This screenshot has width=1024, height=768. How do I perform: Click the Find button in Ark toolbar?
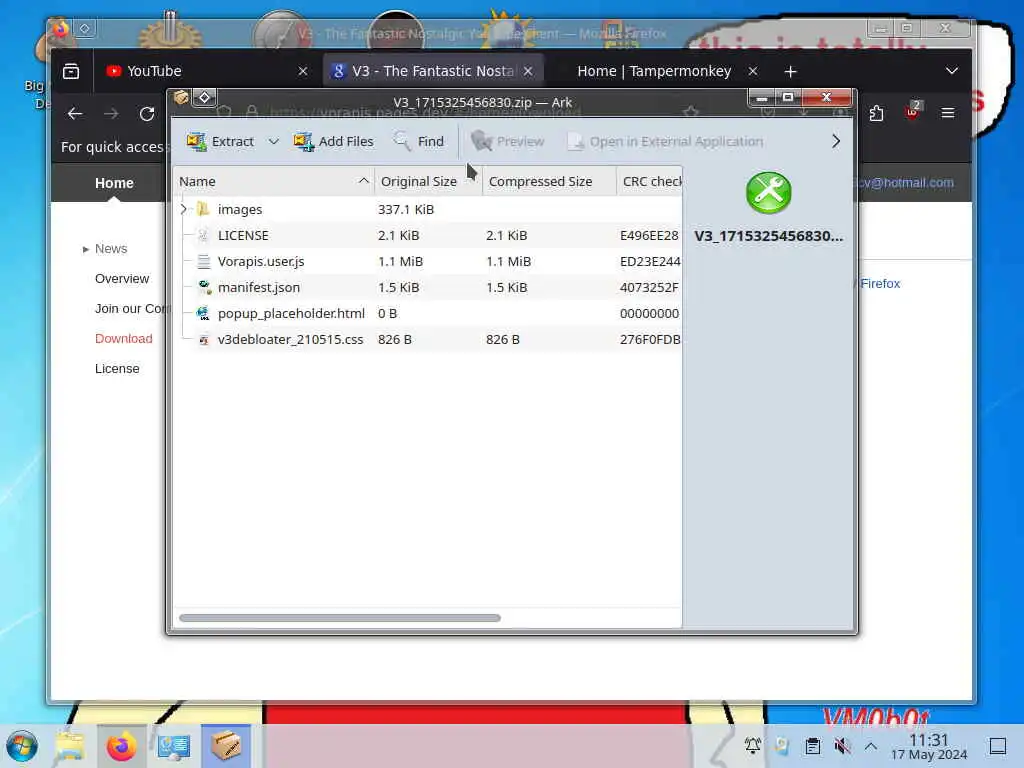point(419,141)
